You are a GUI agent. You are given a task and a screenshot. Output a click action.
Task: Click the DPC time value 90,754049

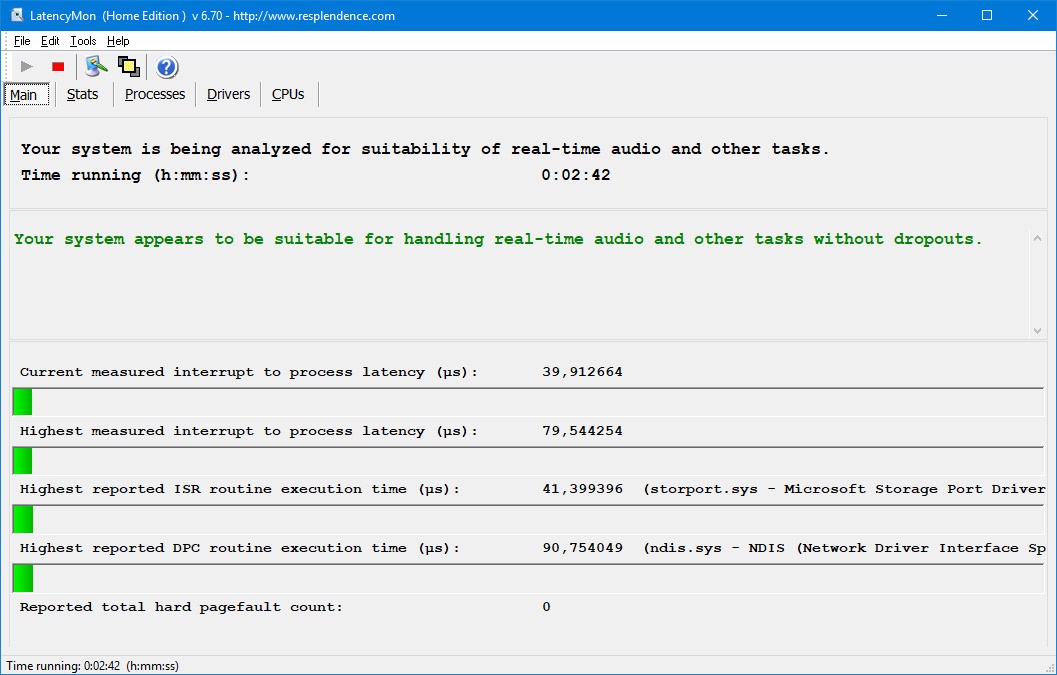coord(582,548)
